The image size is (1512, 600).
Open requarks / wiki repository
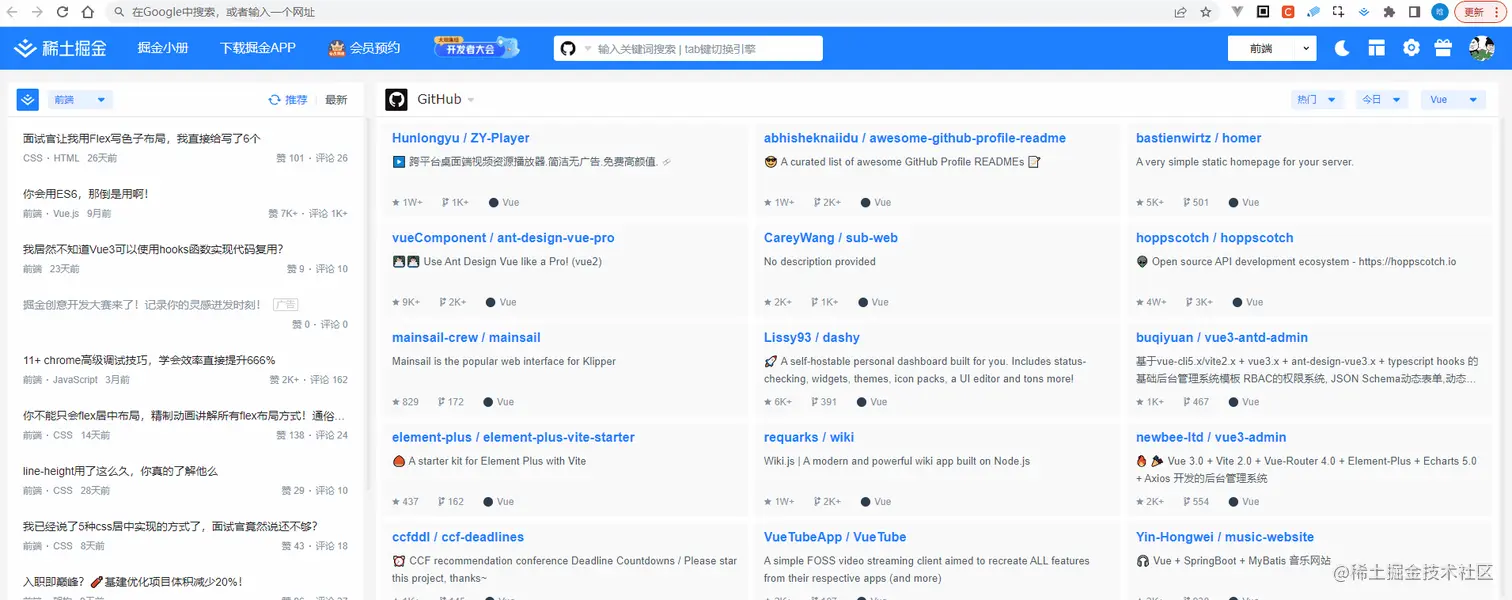coord(809,438)
